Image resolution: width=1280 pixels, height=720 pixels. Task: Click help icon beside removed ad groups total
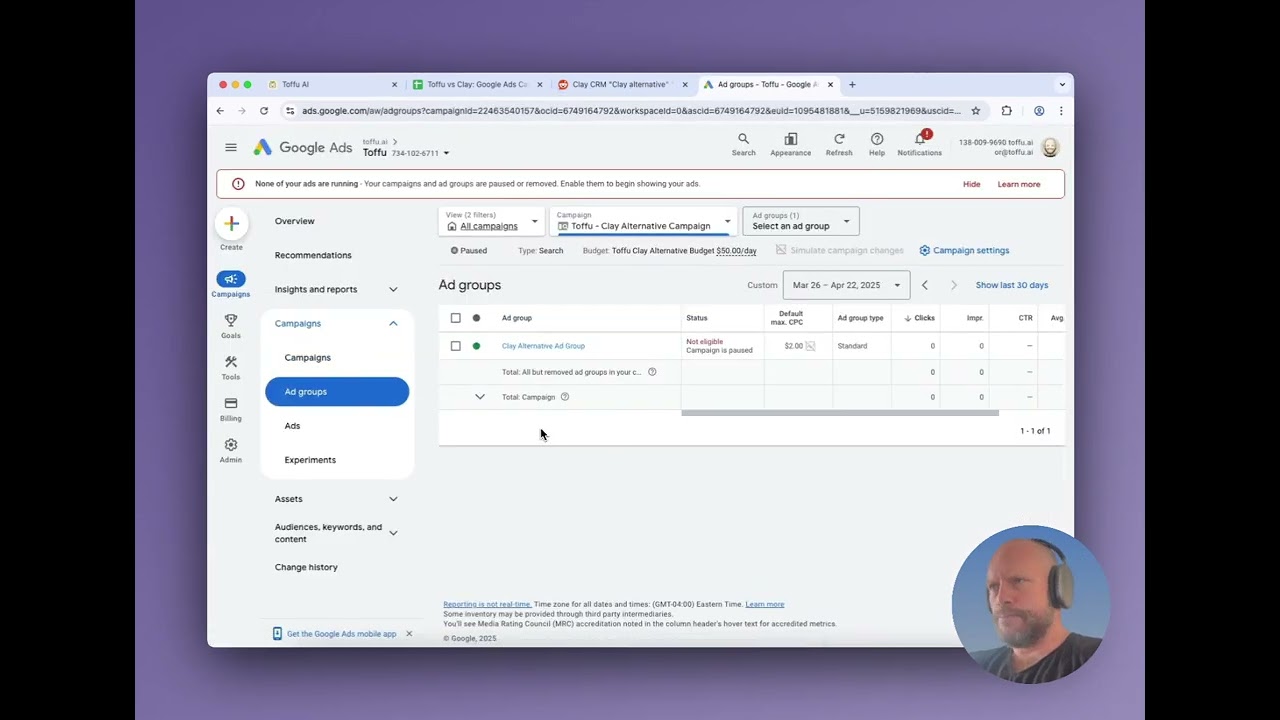[x=652, y=372]
